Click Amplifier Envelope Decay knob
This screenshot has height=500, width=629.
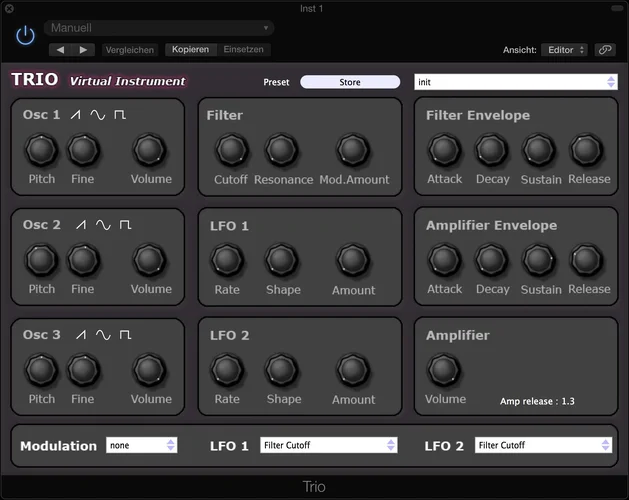[x=491, y=260]
